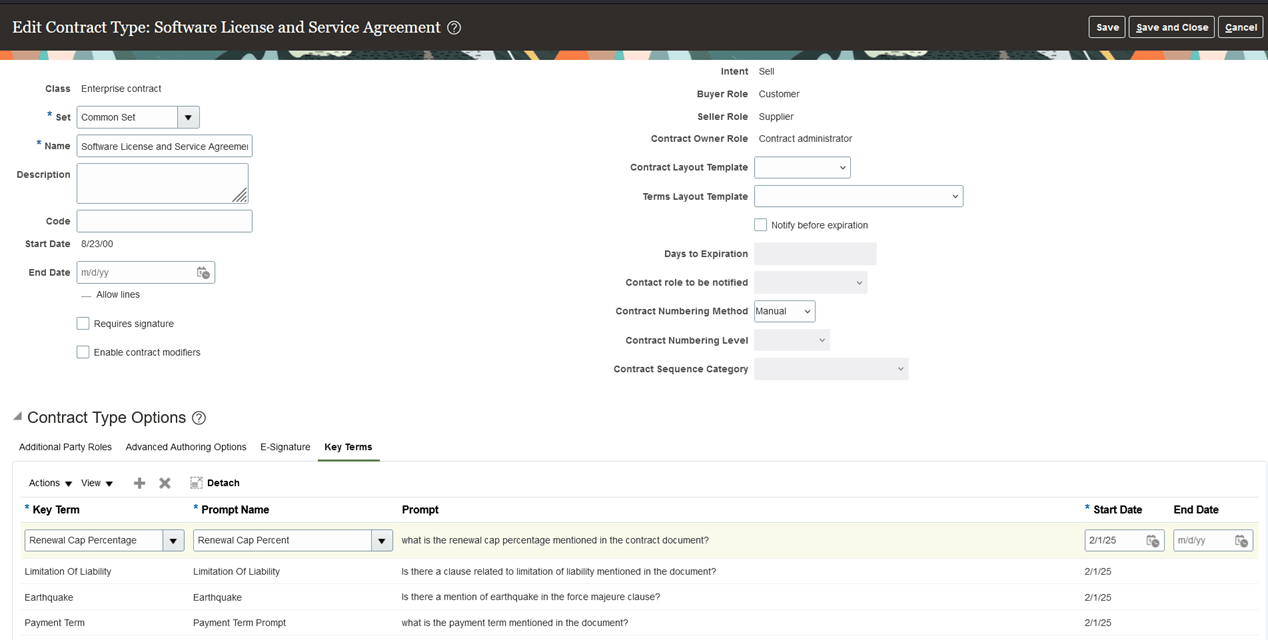Select the Payment Term key term cell
Screen dimensions: 1268x640
55,623
